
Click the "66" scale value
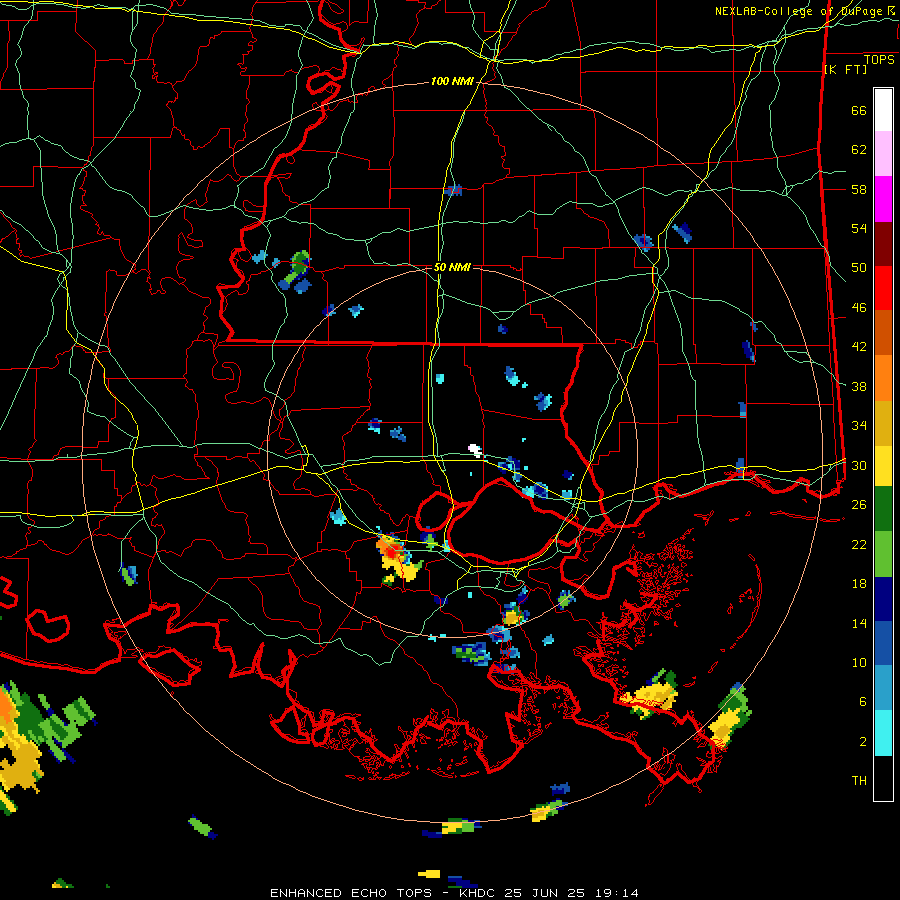pos(859,111)
